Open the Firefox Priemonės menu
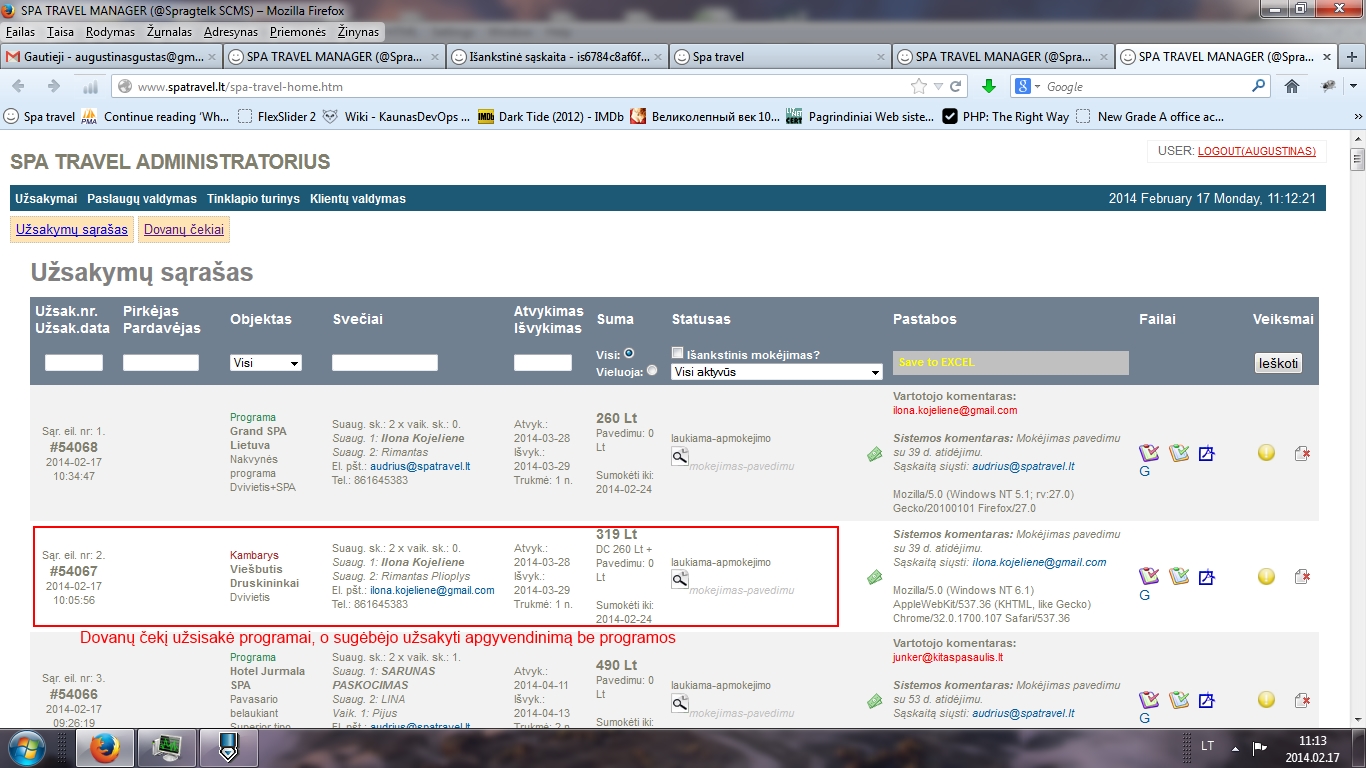 (x=298, y=32)
